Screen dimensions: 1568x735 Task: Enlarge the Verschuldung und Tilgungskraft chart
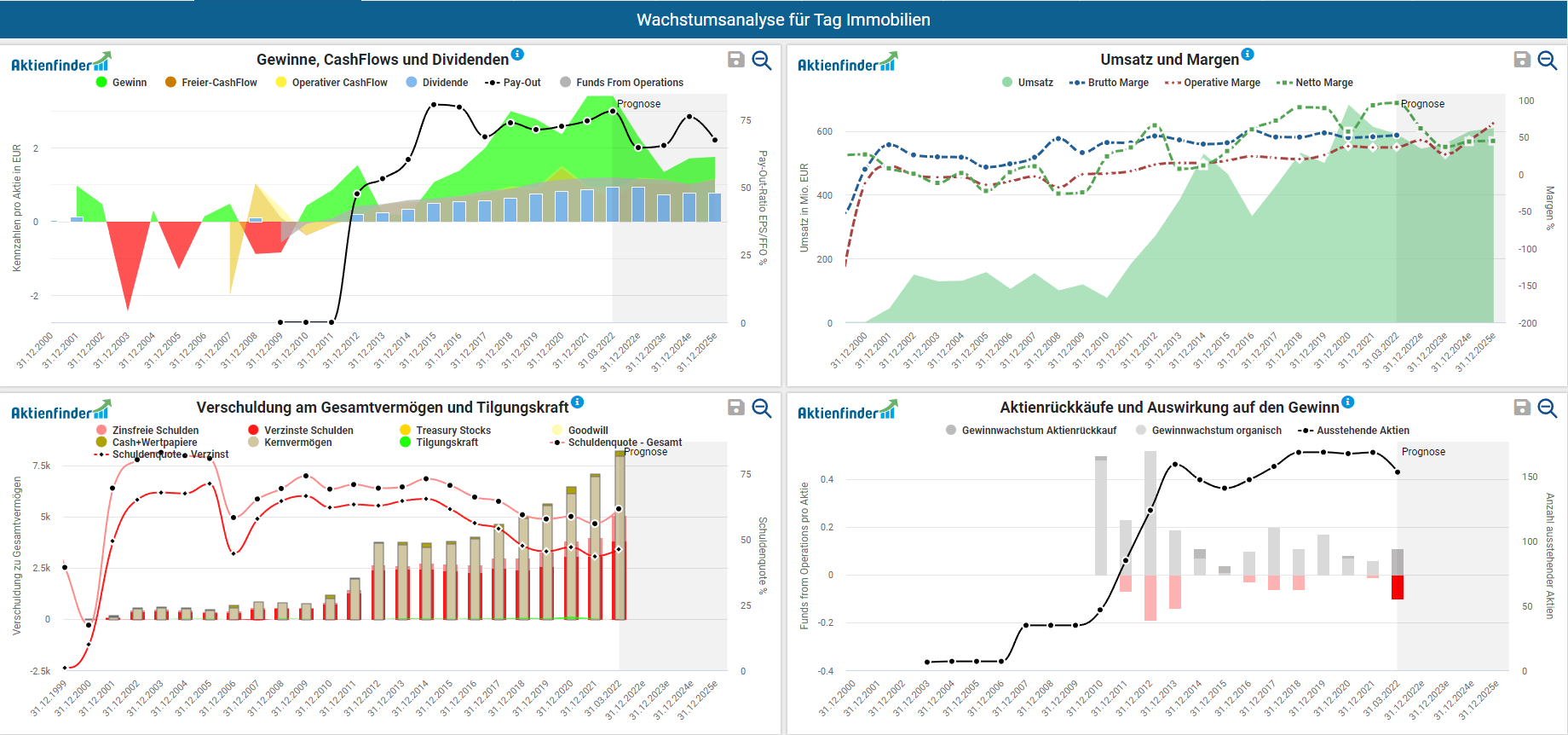click(x=762, y=408)
